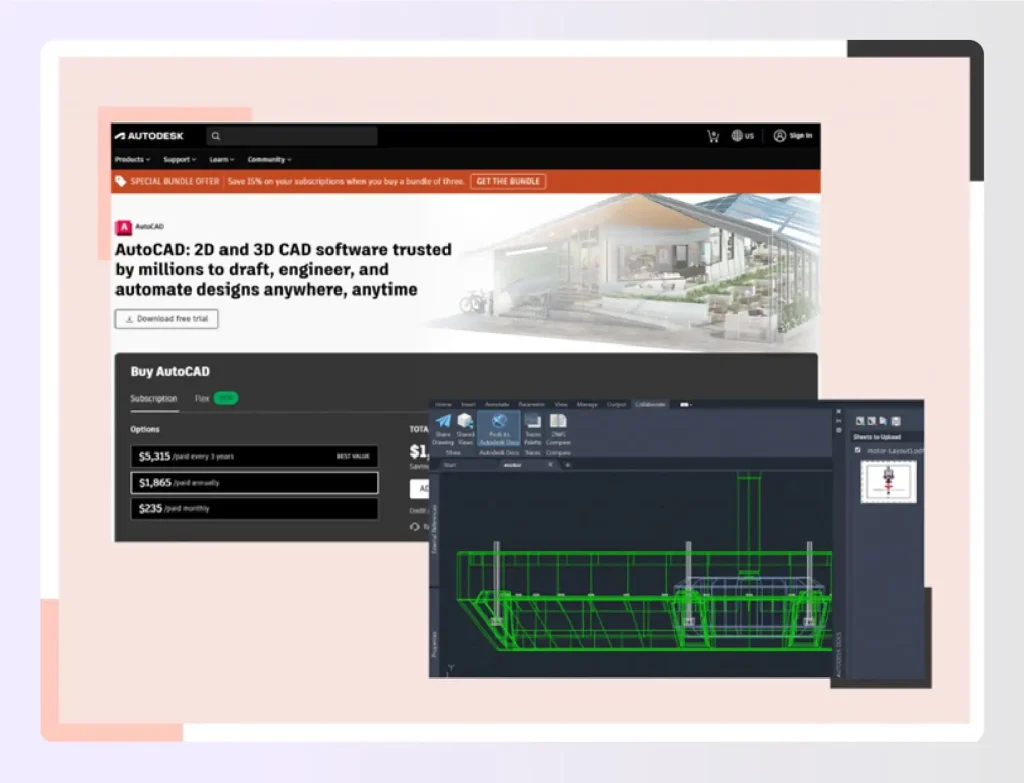
Task: Click the GET THE BUNDLE button
Action: click(508, 181)
